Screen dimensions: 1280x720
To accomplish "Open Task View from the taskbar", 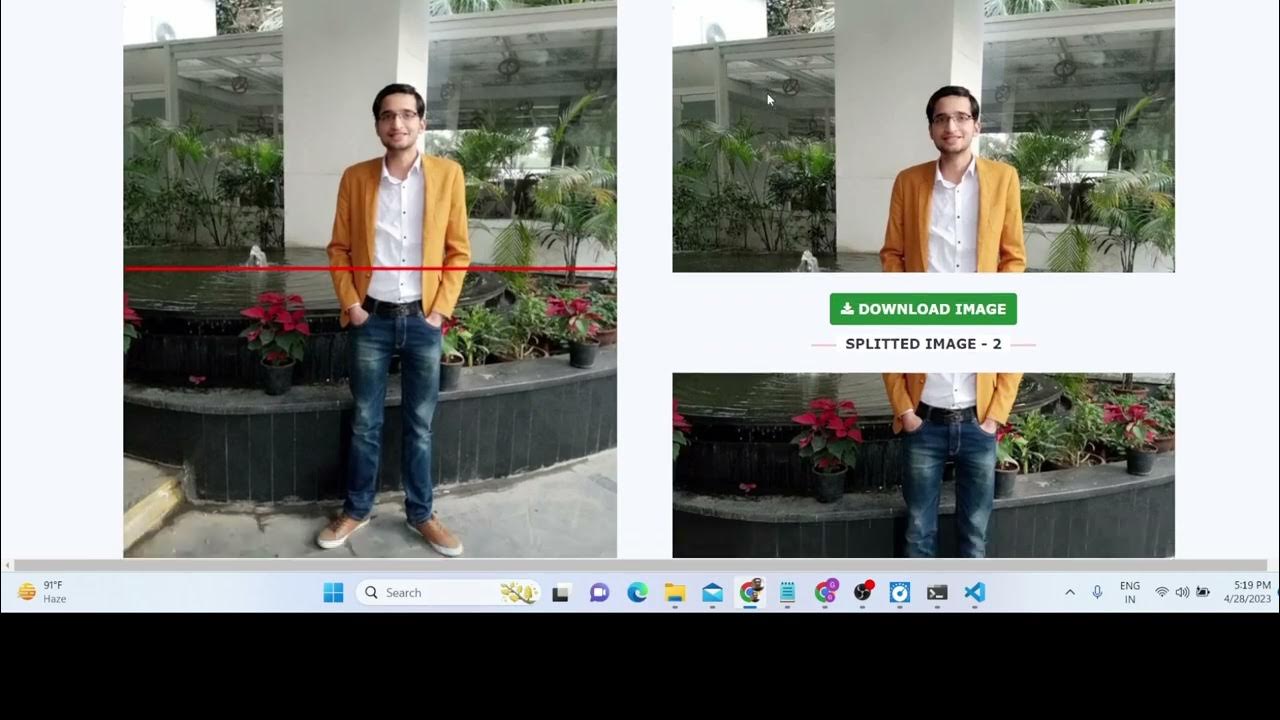I will [561, 593].
